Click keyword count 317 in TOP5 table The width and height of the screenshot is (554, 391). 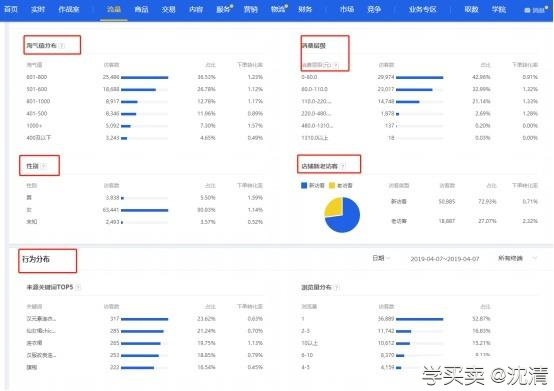point(114,319)
